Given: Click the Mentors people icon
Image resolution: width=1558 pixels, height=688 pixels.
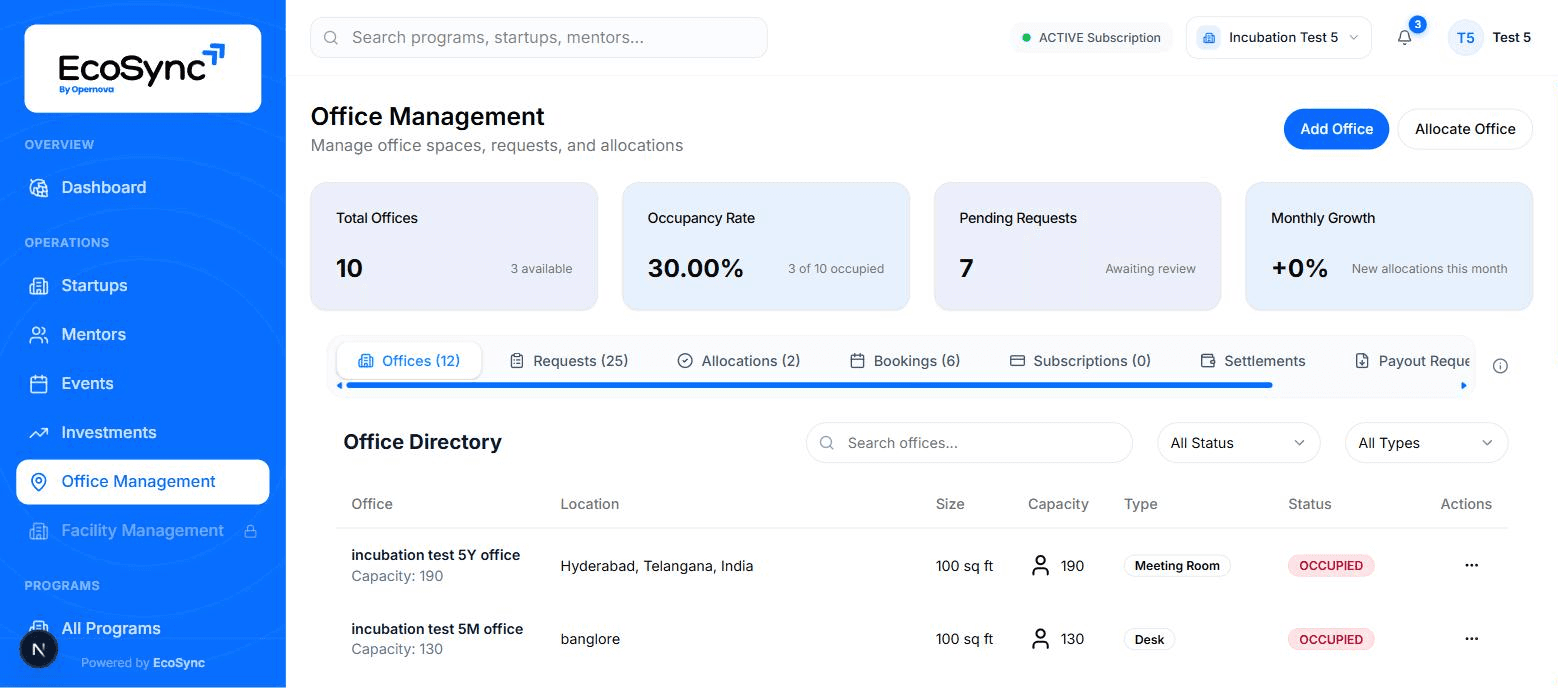Looking at the screenshot, I should (x=39, y=335).
